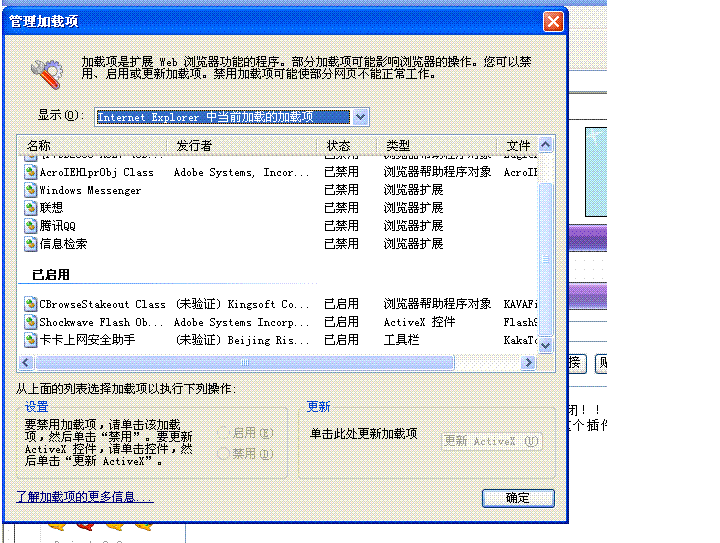Click the horizontal scroll right arrow
This screenshot has width=720, height=543.
point(529,363)
